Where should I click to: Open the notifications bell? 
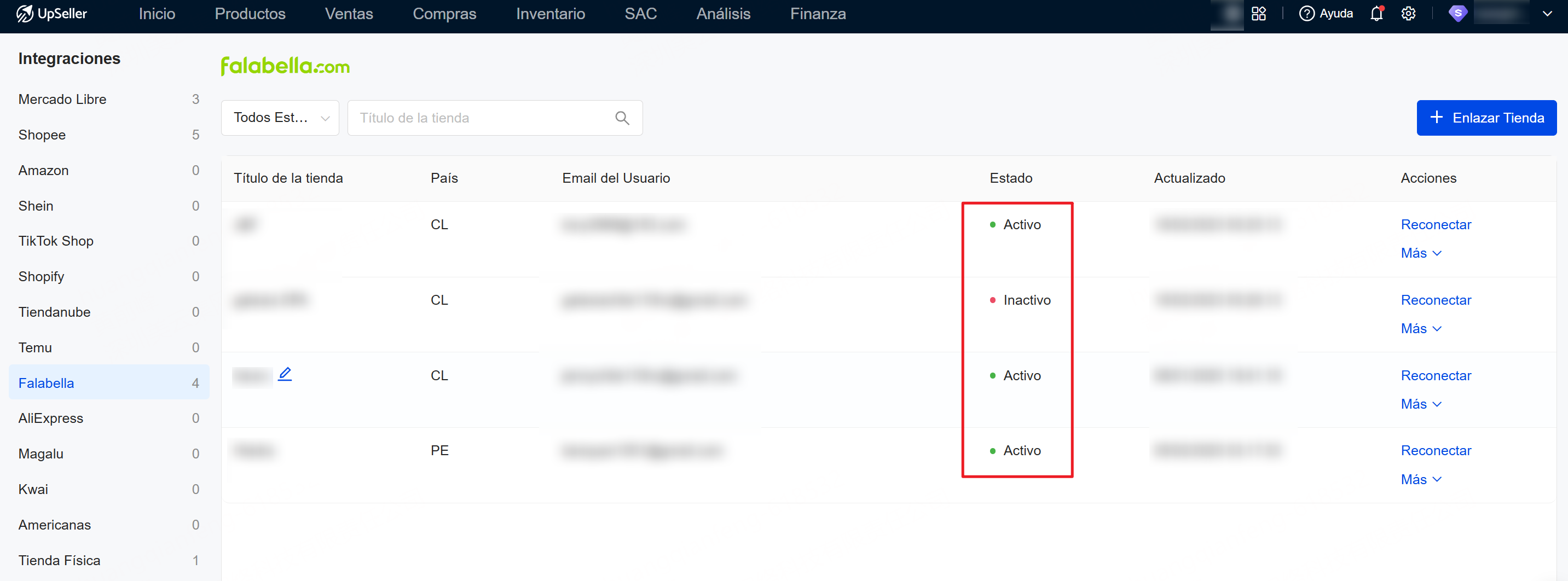click(1376, 13)
